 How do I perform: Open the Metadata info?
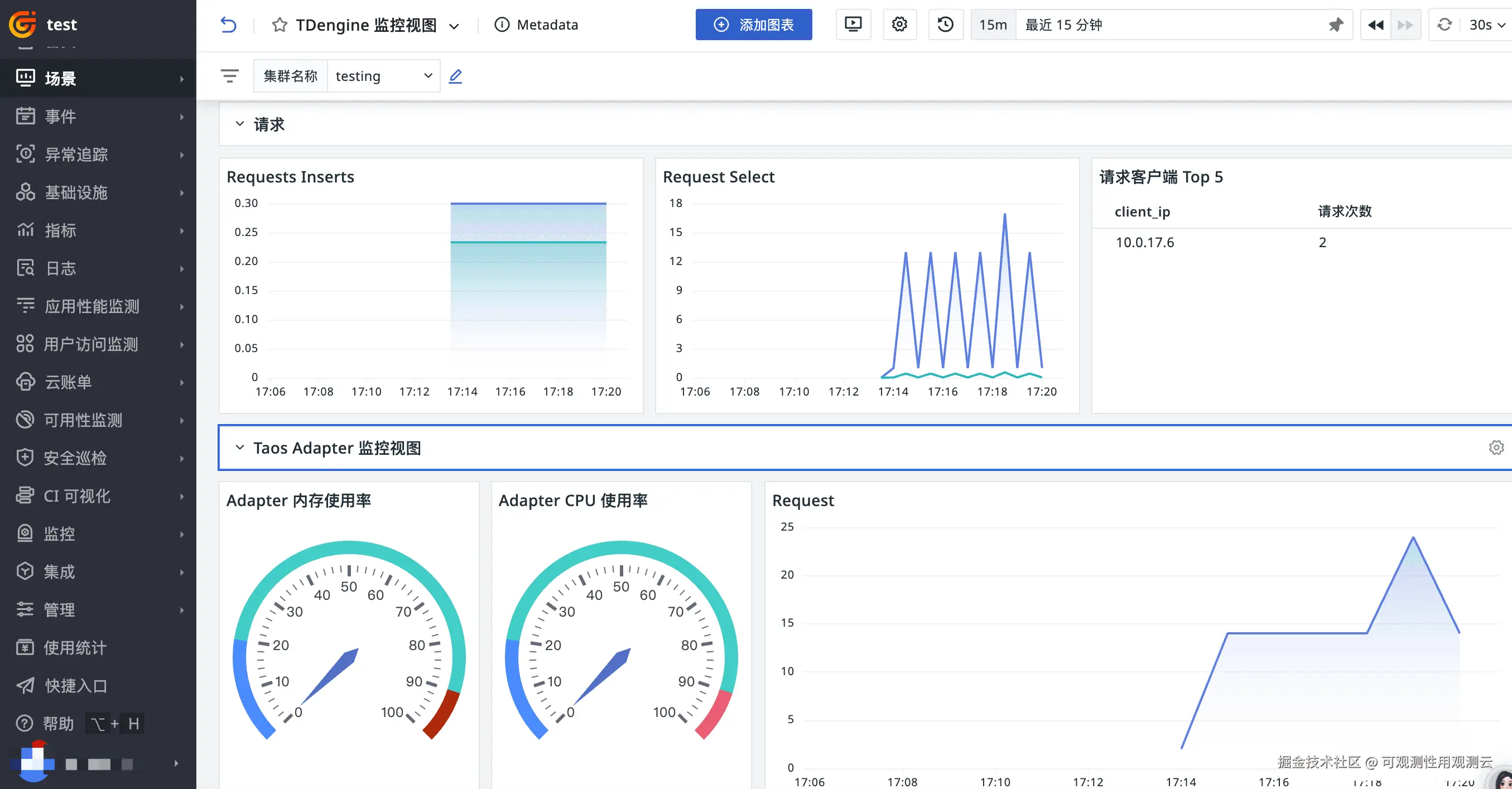tap(536, 25)
